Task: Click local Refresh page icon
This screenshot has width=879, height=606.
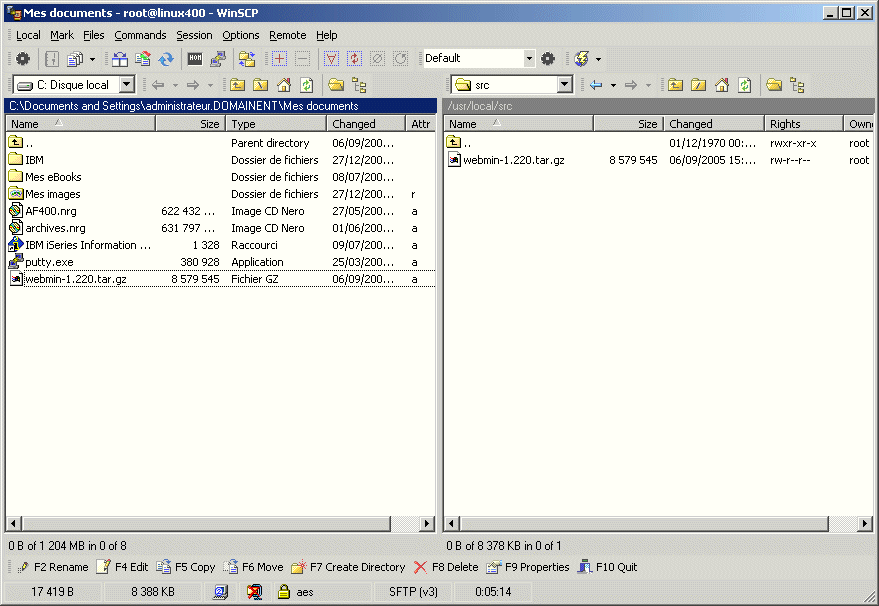Action: click(307, 85)
